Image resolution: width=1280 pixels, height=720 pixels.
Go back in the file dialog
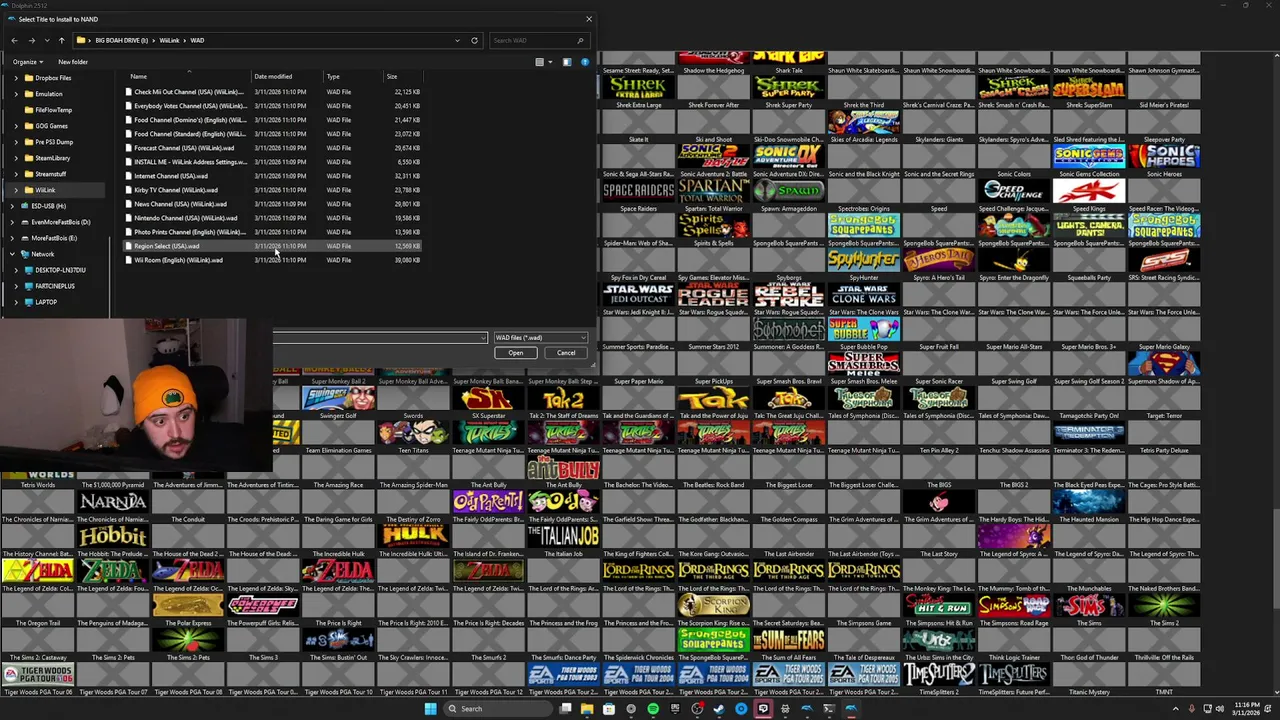(14, 40)
